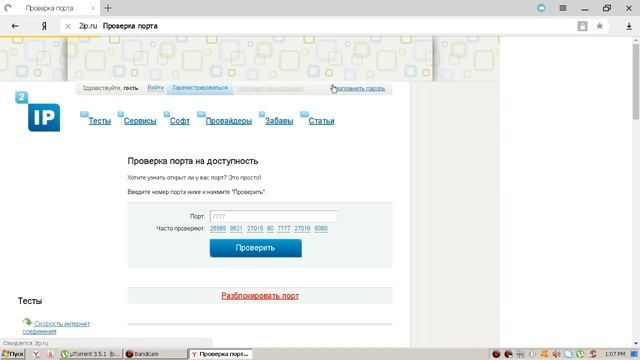
Task: Open a new tab with the plus
Action: [108, 8]
